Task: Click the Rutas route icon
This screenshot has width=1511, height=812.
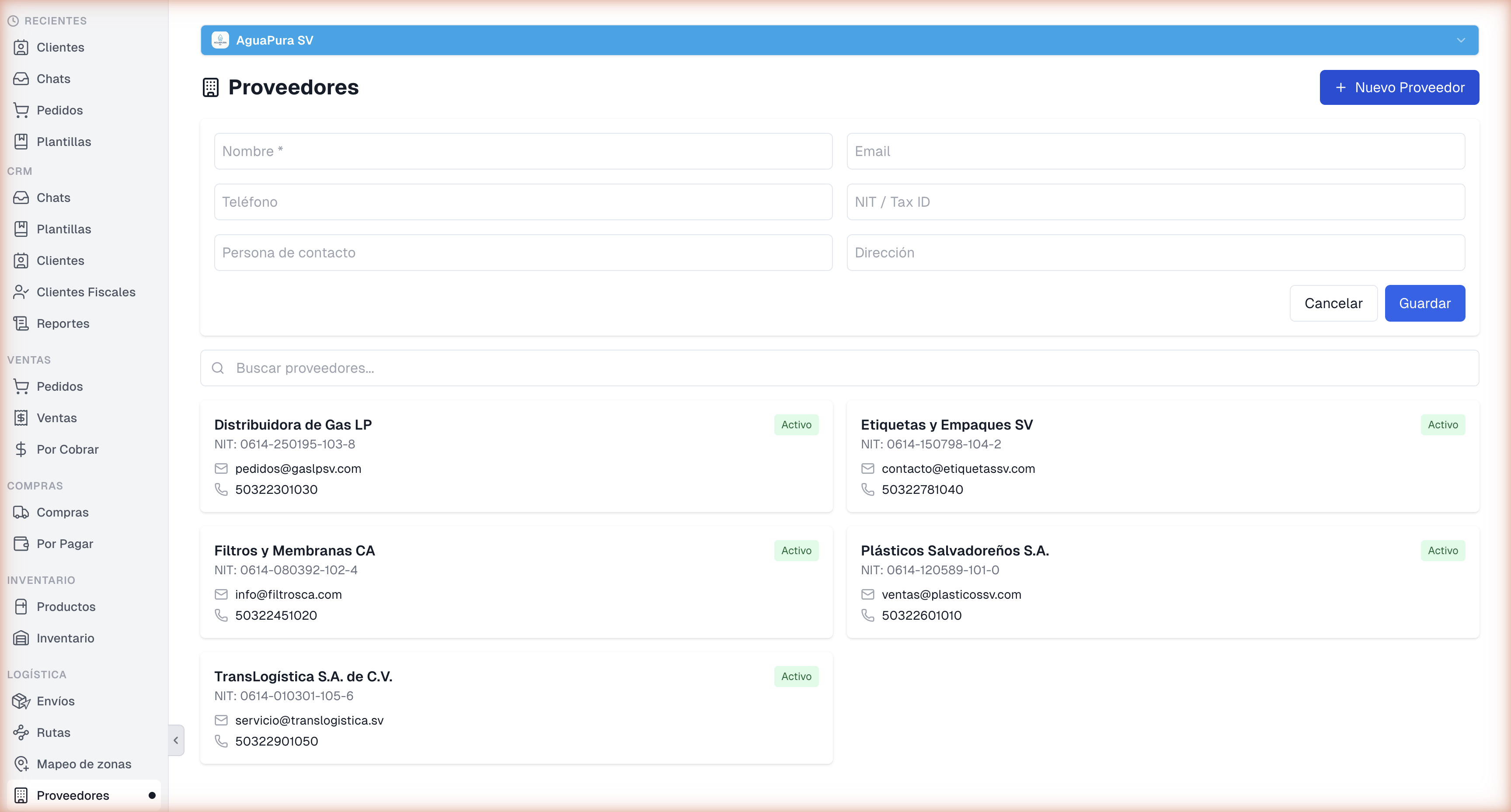Action: (x=21, y=732)
